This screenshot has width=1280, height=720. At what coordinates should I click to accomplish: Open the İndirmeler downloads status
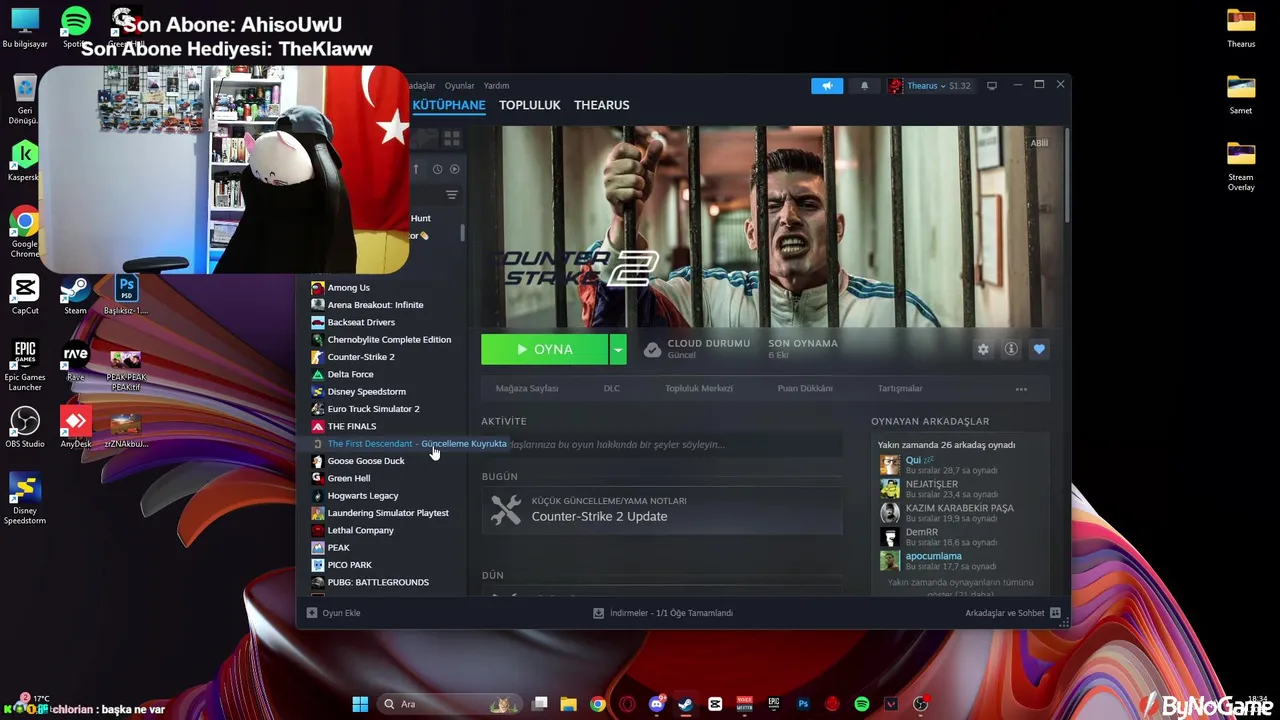(x=663, y=613)
